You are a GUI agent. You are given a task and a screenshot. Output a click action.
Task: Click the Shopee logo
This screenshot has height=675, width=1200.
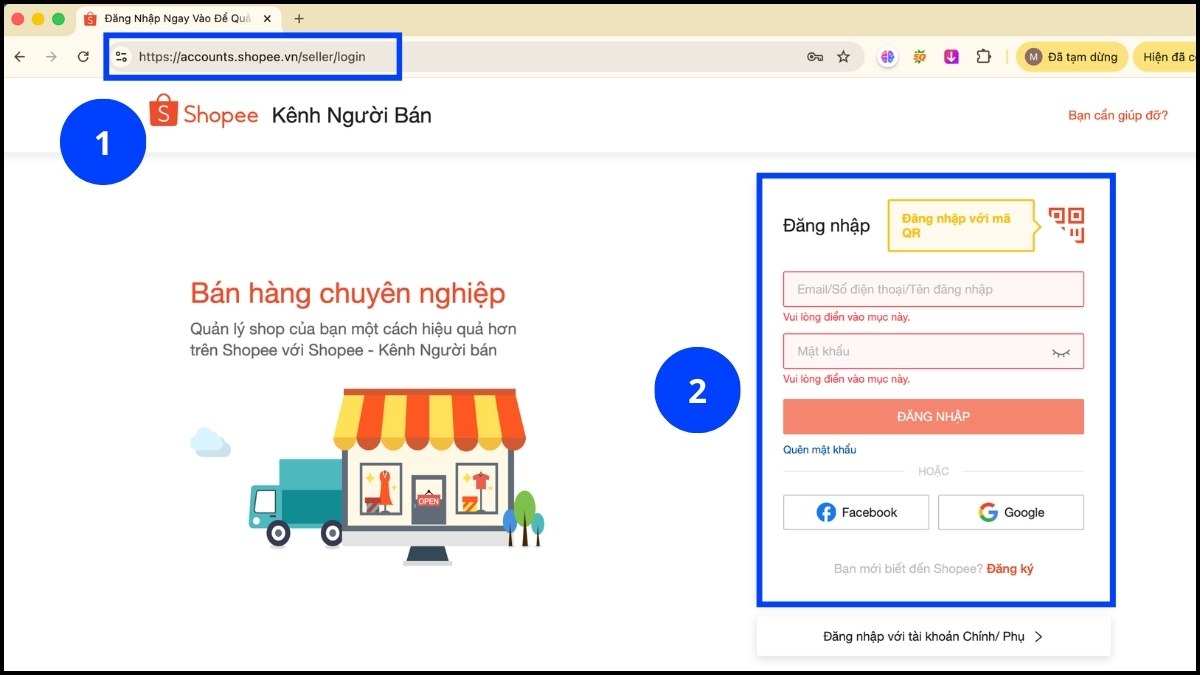tap(204, 114)
